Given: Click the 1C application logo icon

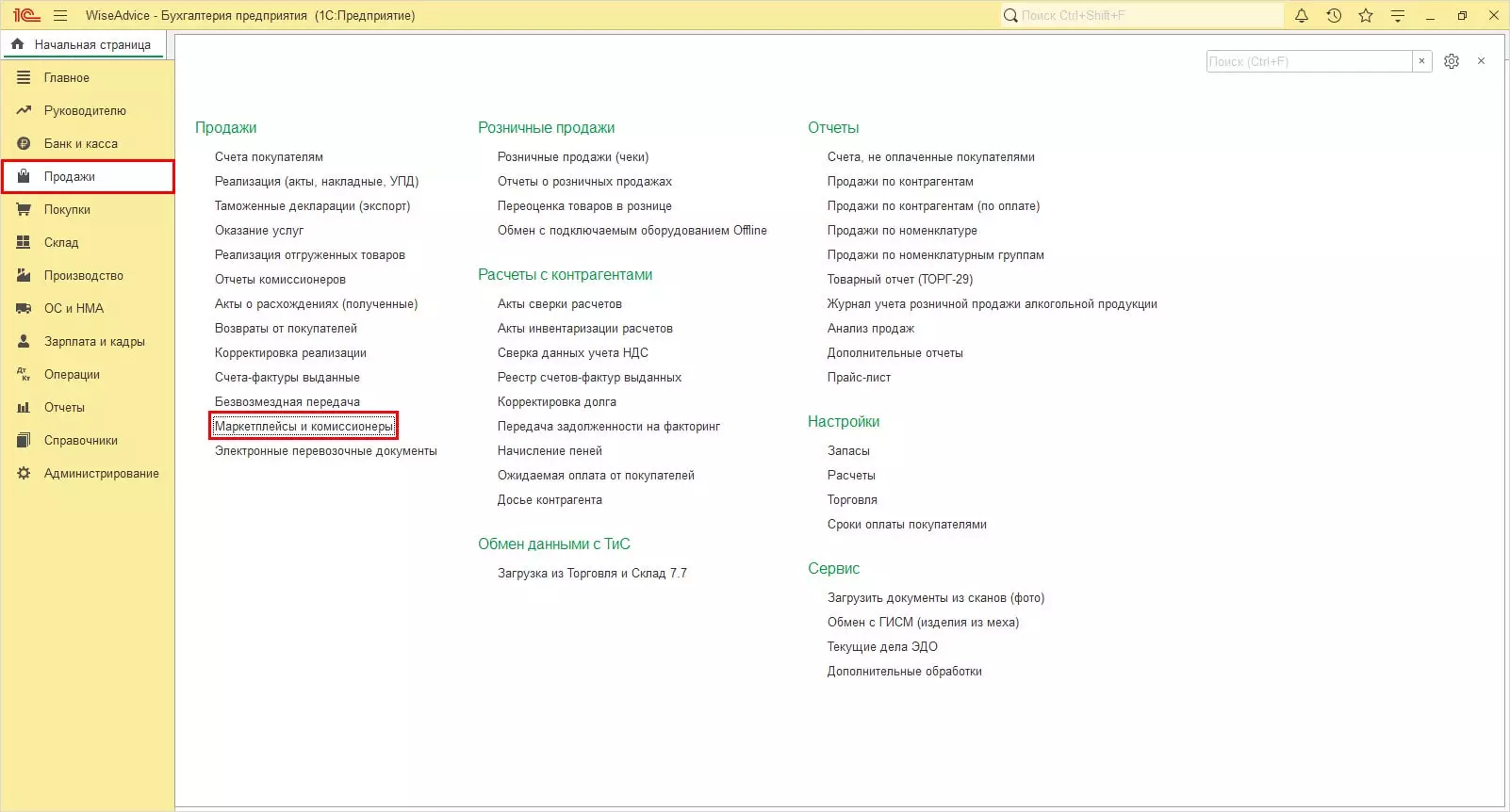Looking at the screenshot, I should click(x=26, y=15).
